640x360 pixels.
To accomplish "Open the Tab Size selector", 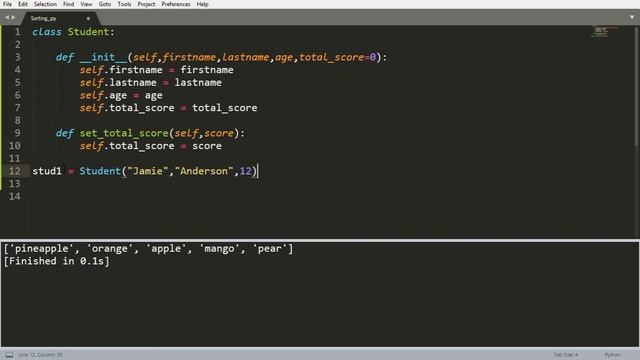I will (566, 355).
